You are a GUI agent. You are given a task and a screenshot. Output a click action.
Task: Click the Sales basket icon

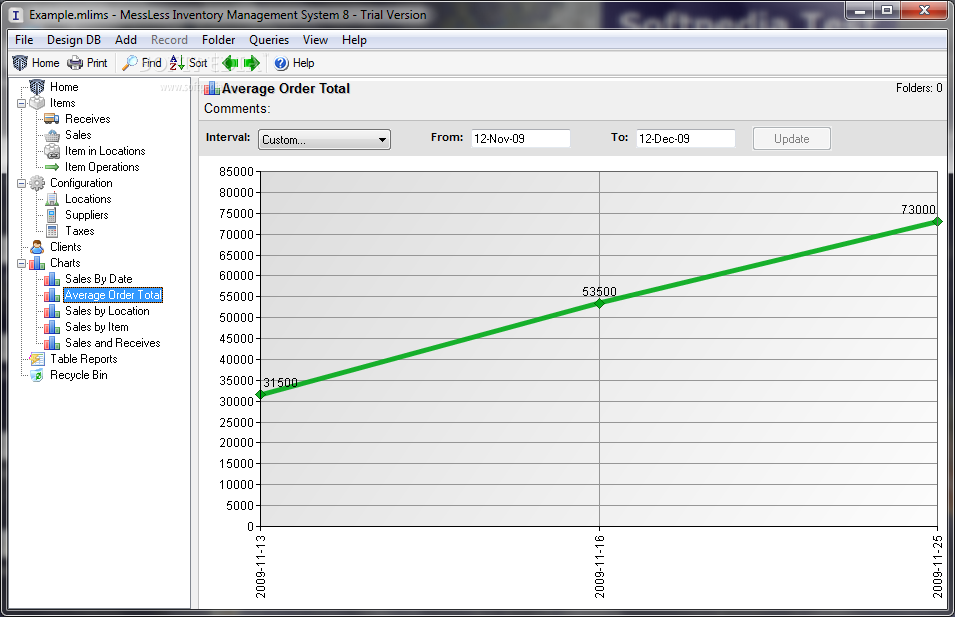click(x=52, y=135)
